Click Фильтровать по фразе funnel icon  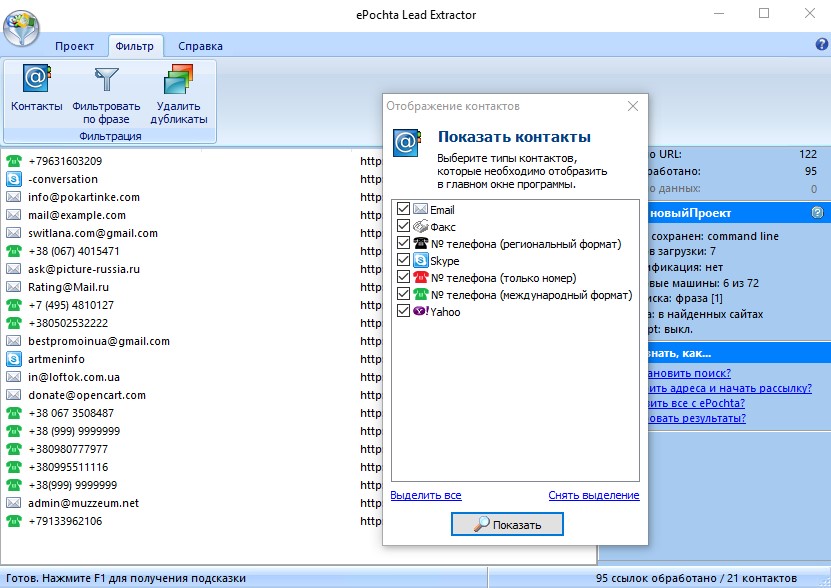tap(107, 79)
